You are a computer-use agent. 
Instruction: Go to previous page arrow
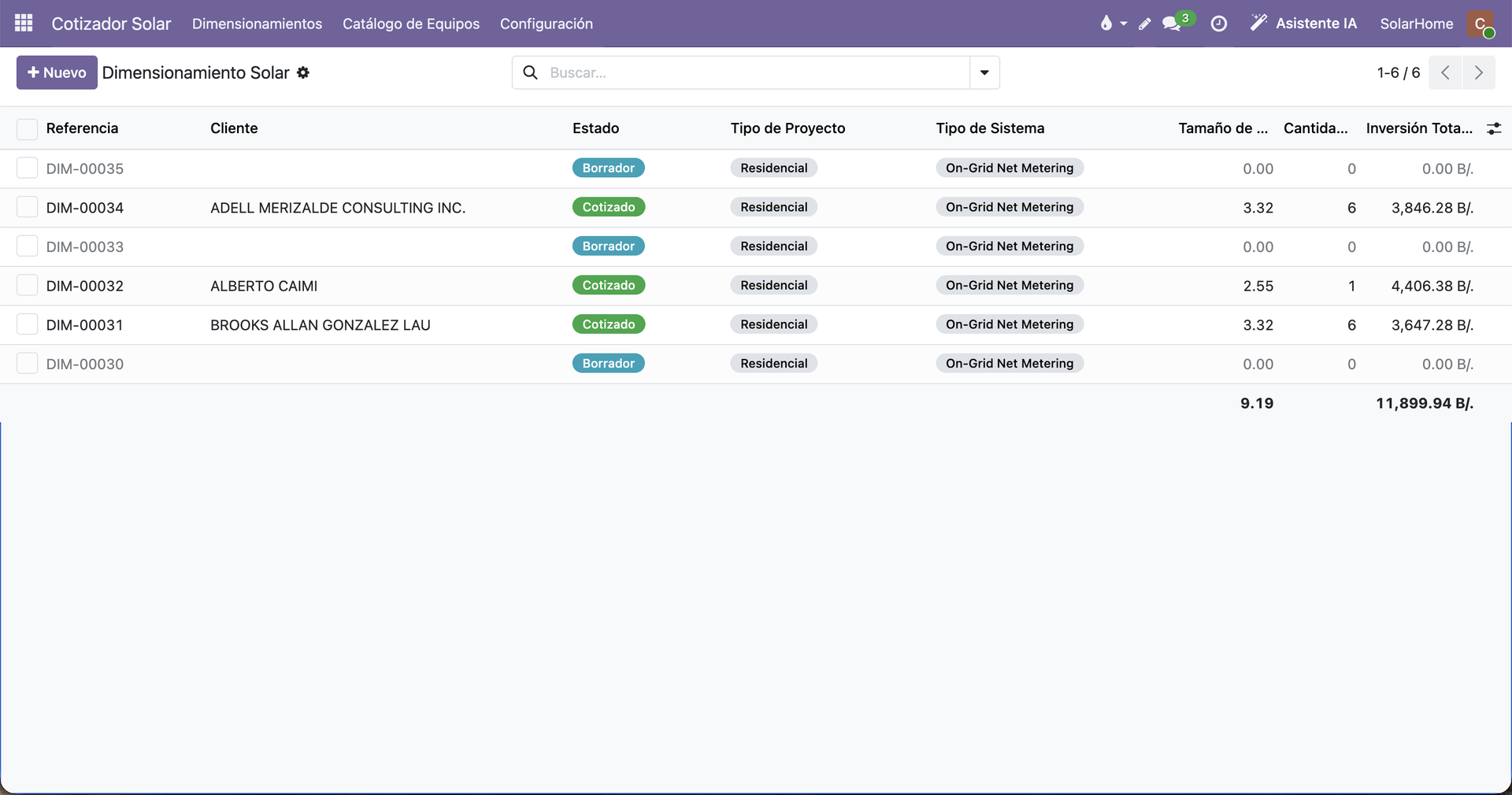point(1445,72)
